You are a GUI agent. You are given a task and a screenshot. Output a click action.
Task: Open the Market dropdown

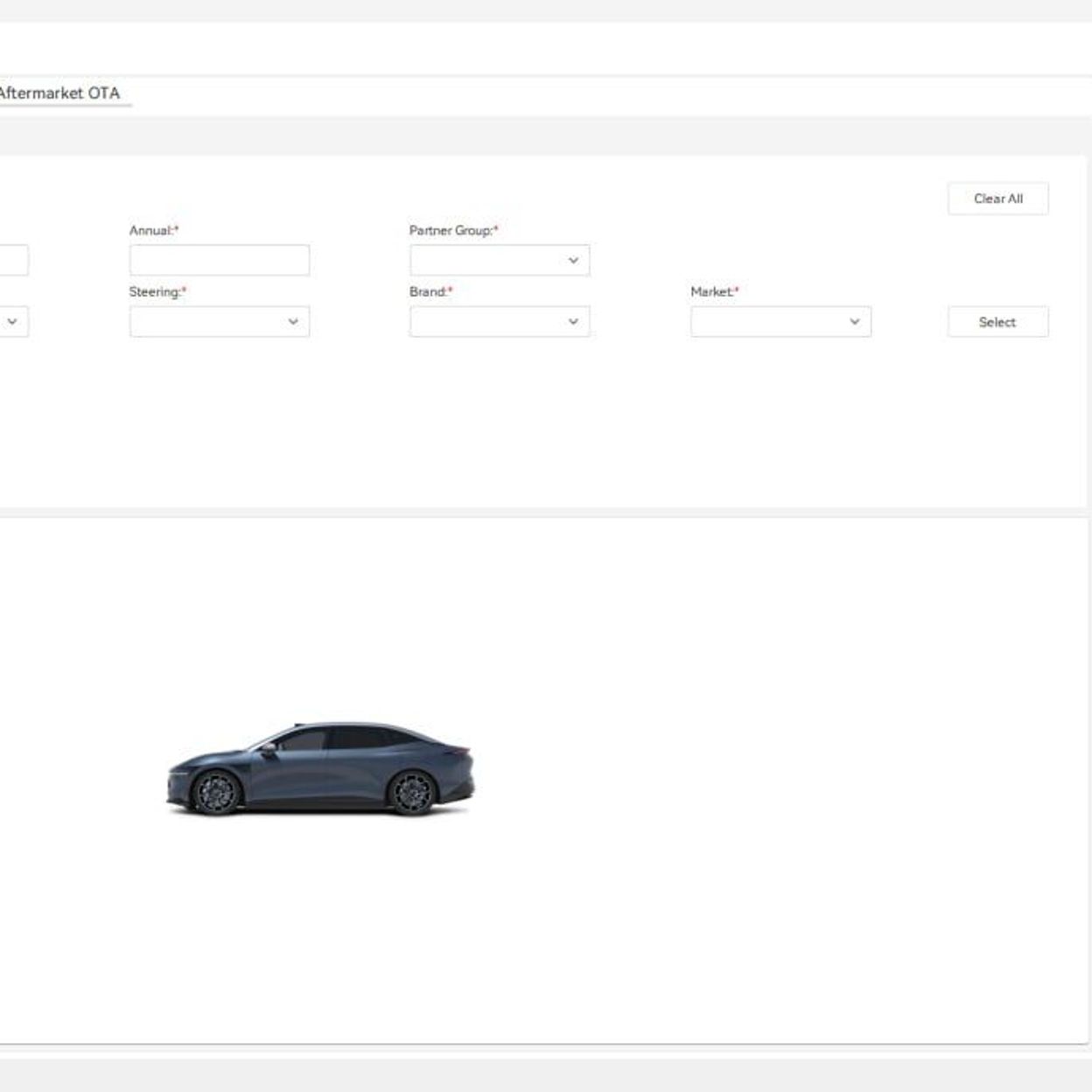(x=780, y=321)
